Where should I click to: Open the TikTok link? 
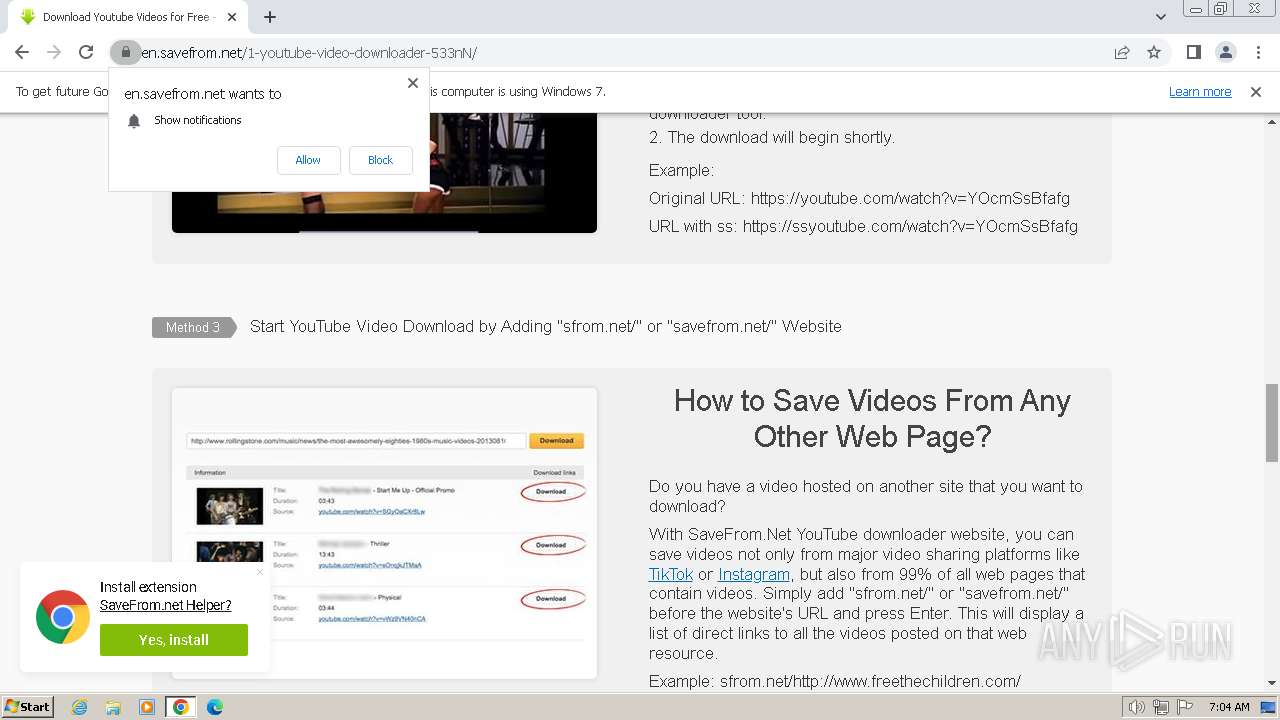[671, 574]
